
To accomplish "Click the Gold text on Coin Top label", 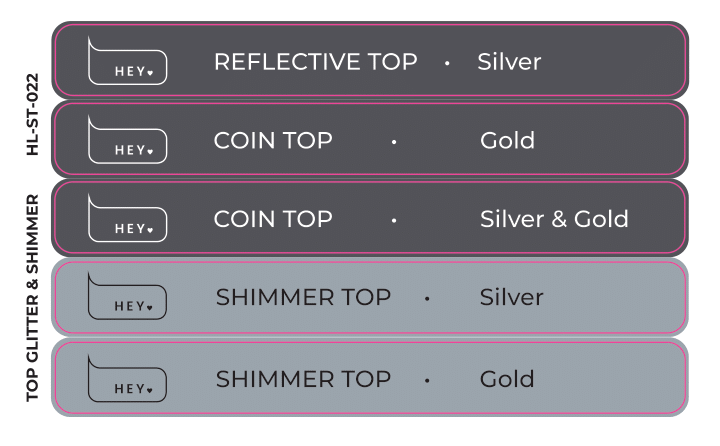I will click(507, 141).
